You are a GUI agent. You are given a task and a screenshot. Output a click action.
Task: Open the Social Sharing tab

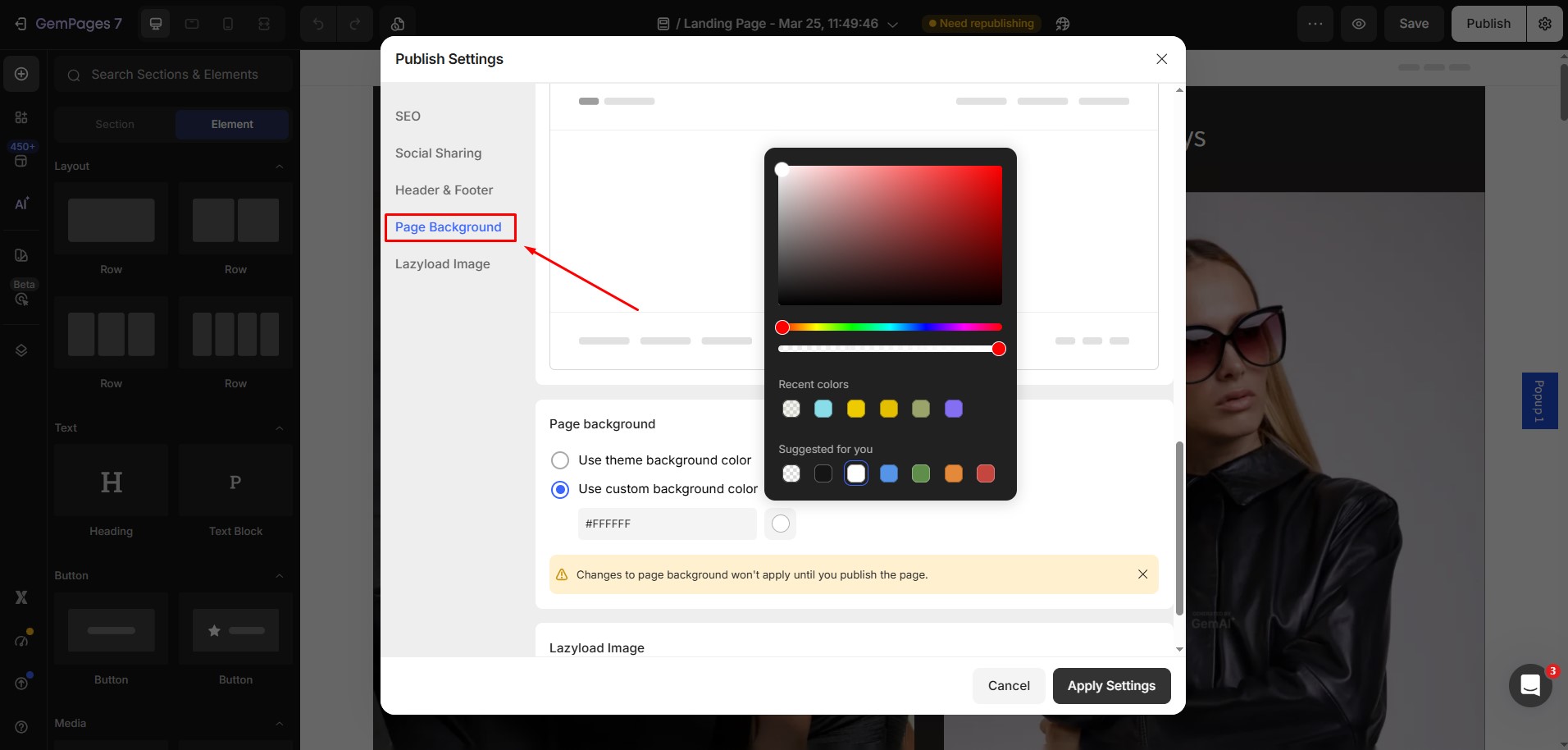click(438, 153)
